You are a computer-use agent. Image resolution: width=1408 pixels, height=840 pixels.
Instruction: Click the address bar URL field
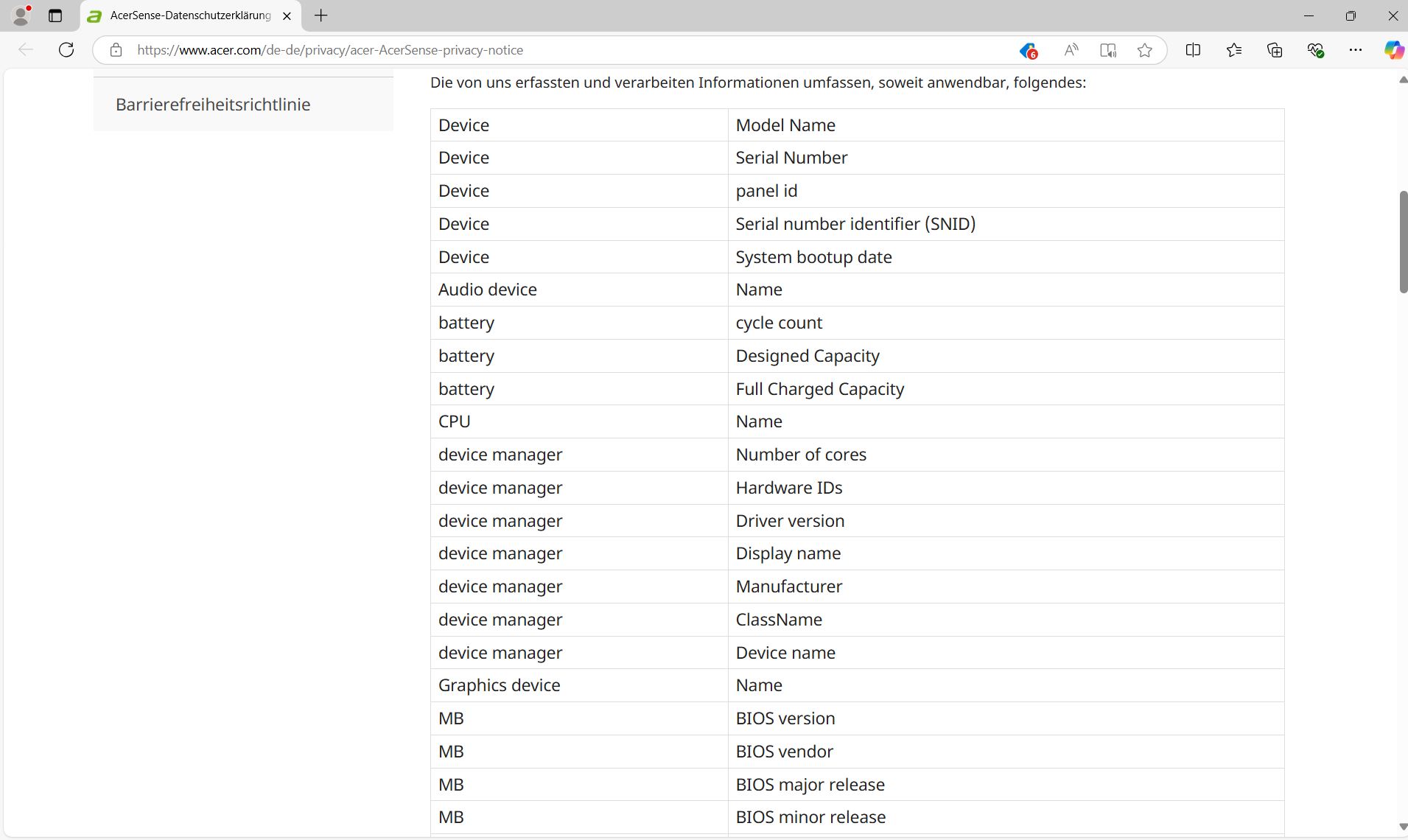click(516, 50)
